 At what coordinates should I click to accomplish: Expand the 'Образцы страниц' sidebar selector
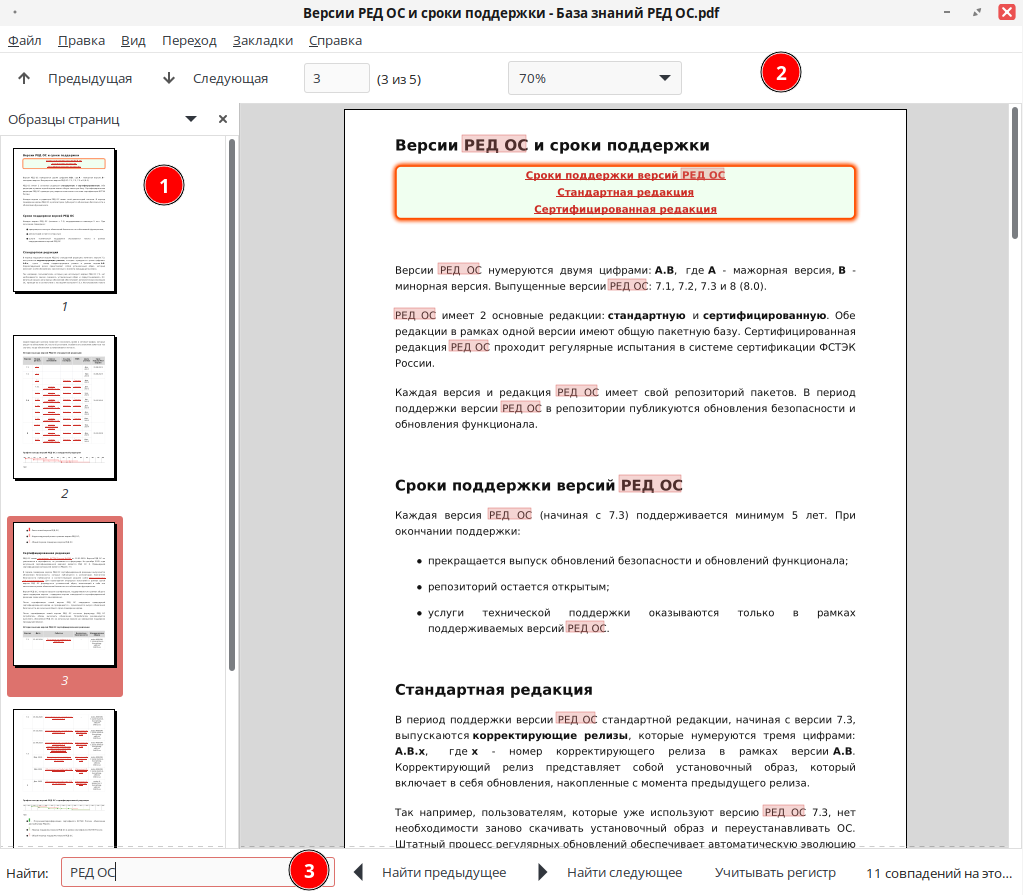(x=191, y=119)
